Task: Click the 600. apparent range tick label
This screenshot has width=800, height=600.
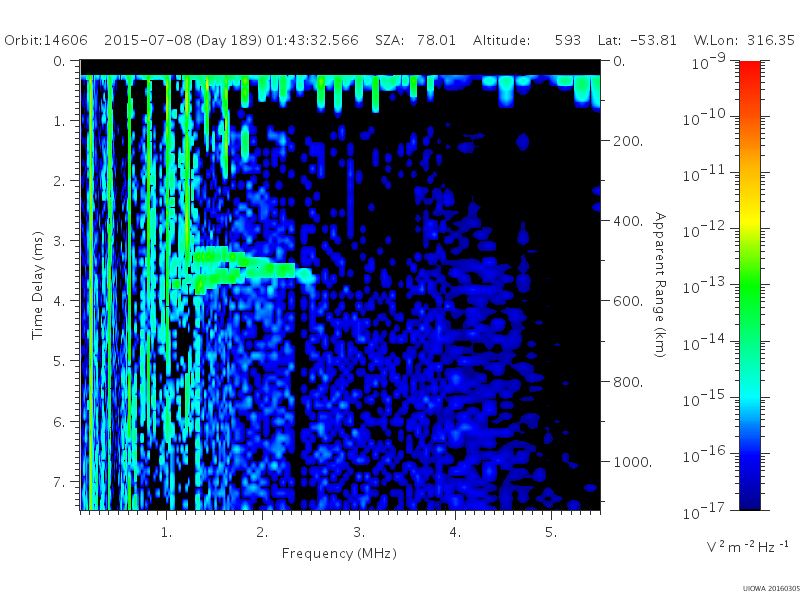Action: 628,301
